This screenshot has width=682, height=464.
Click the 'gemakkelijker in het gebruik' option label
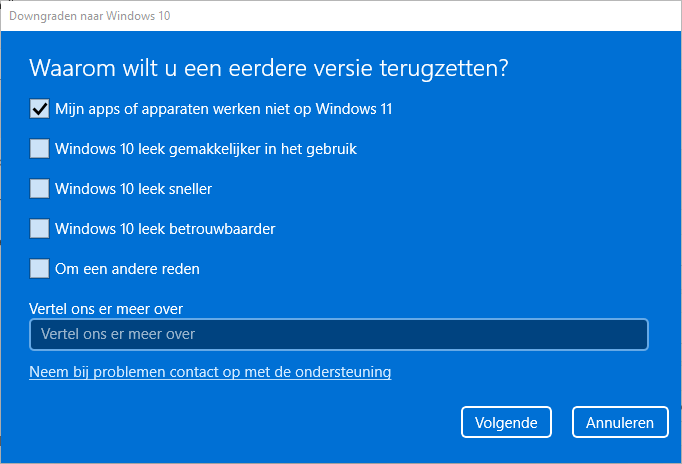[262, 149]
